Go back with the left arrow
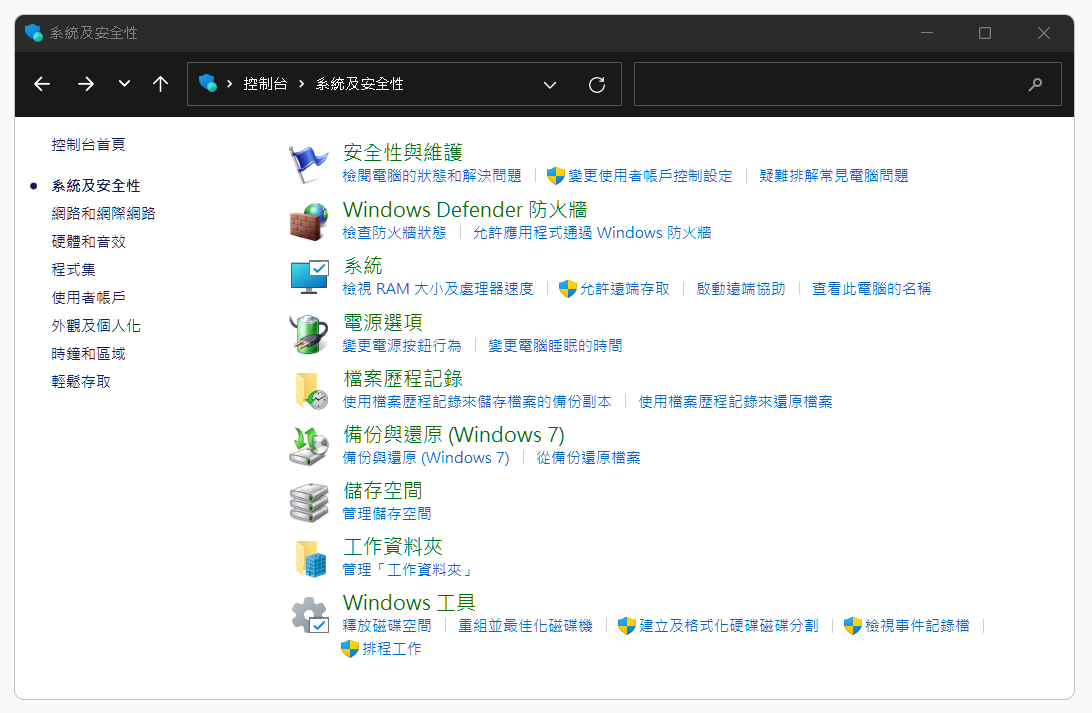1092x713 pixels. point(42,84)
